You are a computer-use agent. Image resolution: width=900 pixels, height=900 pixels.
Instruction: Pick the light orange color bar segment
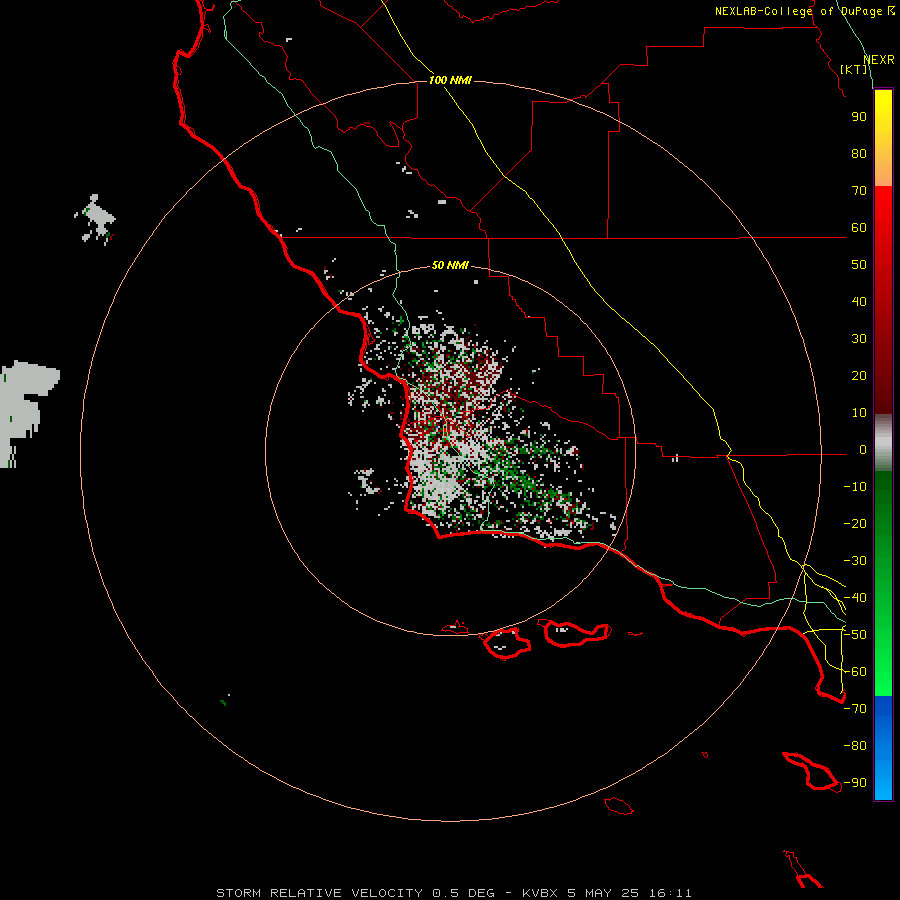tap(883, 169)
